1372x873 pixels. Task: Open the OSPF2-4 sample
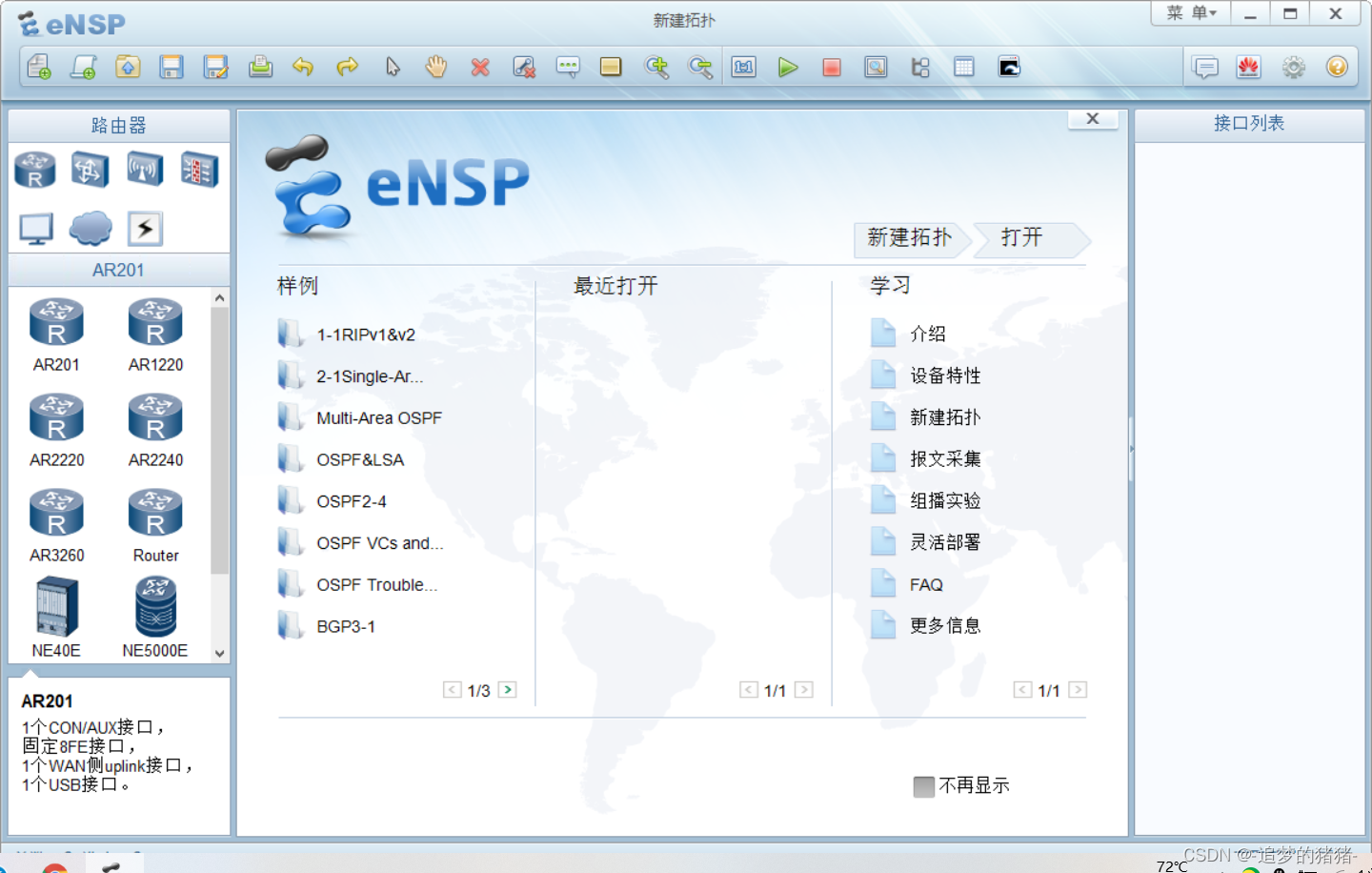pyautogui.click(x=333, y=502)
